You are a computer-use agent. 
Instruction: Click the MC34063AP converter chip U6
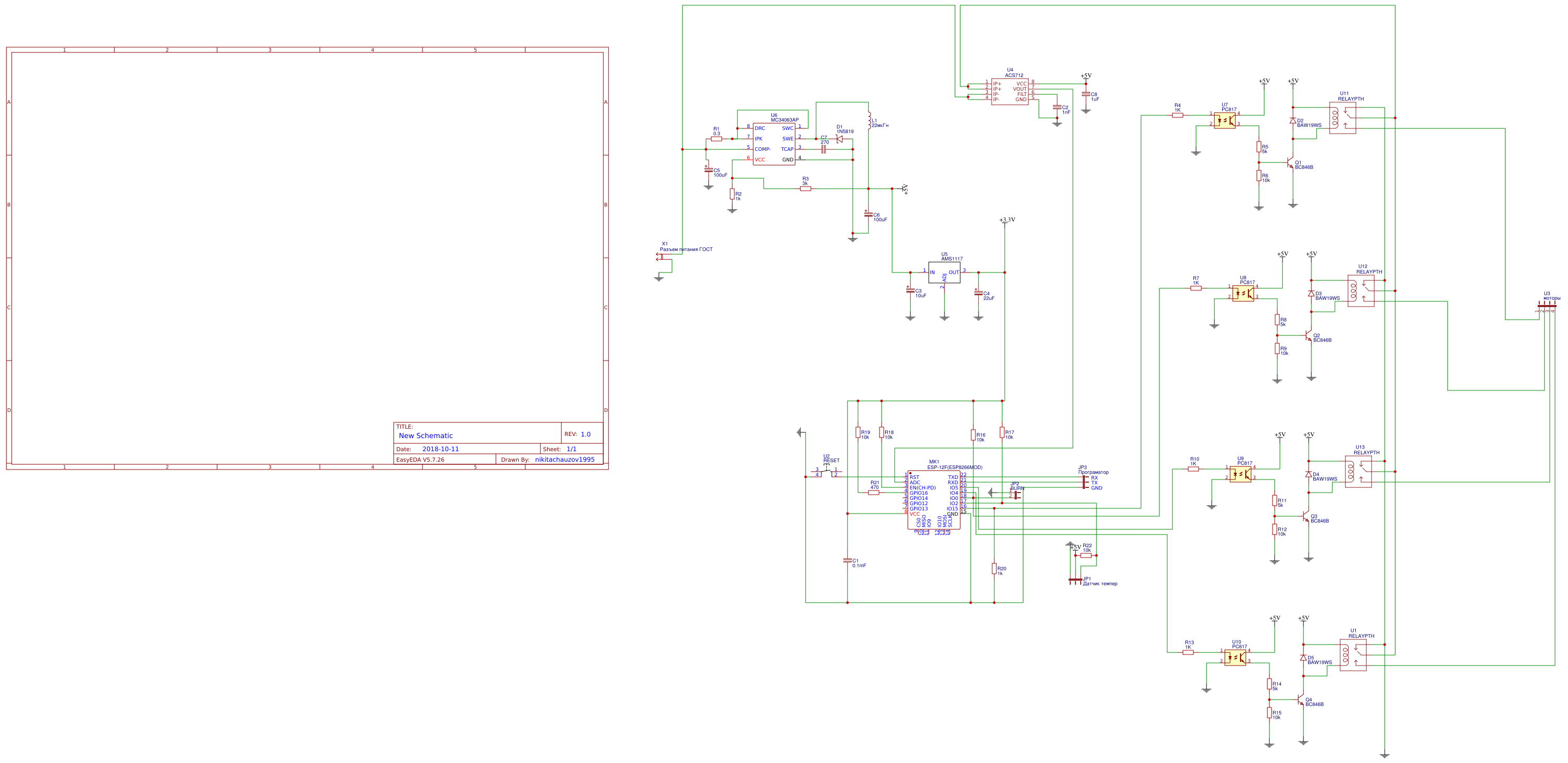coord(774,144)
